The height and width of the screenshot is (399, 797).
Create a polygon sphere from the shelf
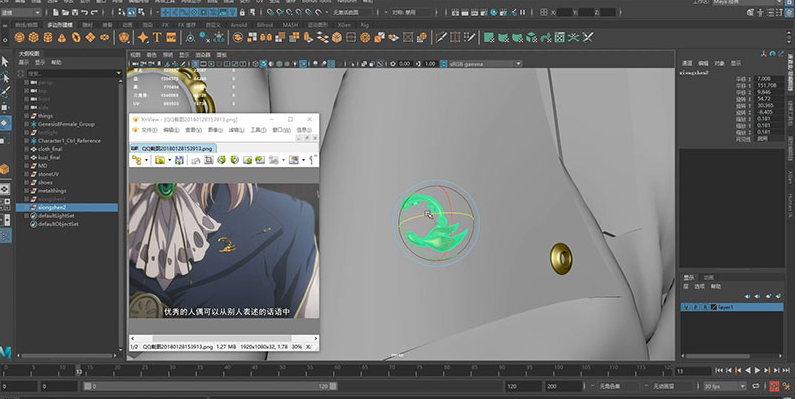[19, 37]
